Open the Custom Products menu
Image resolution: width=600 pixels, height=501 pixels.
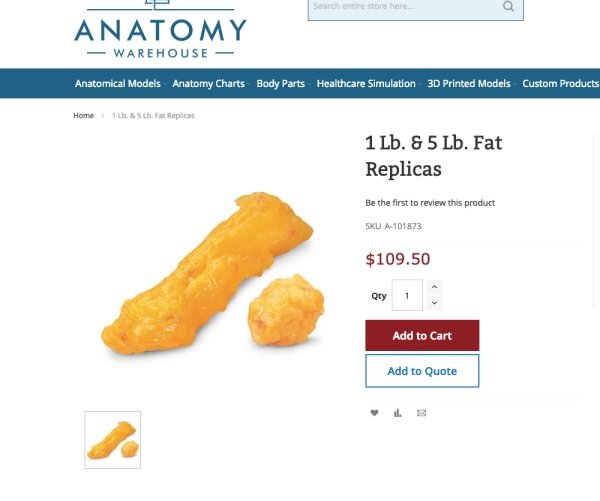561,83
